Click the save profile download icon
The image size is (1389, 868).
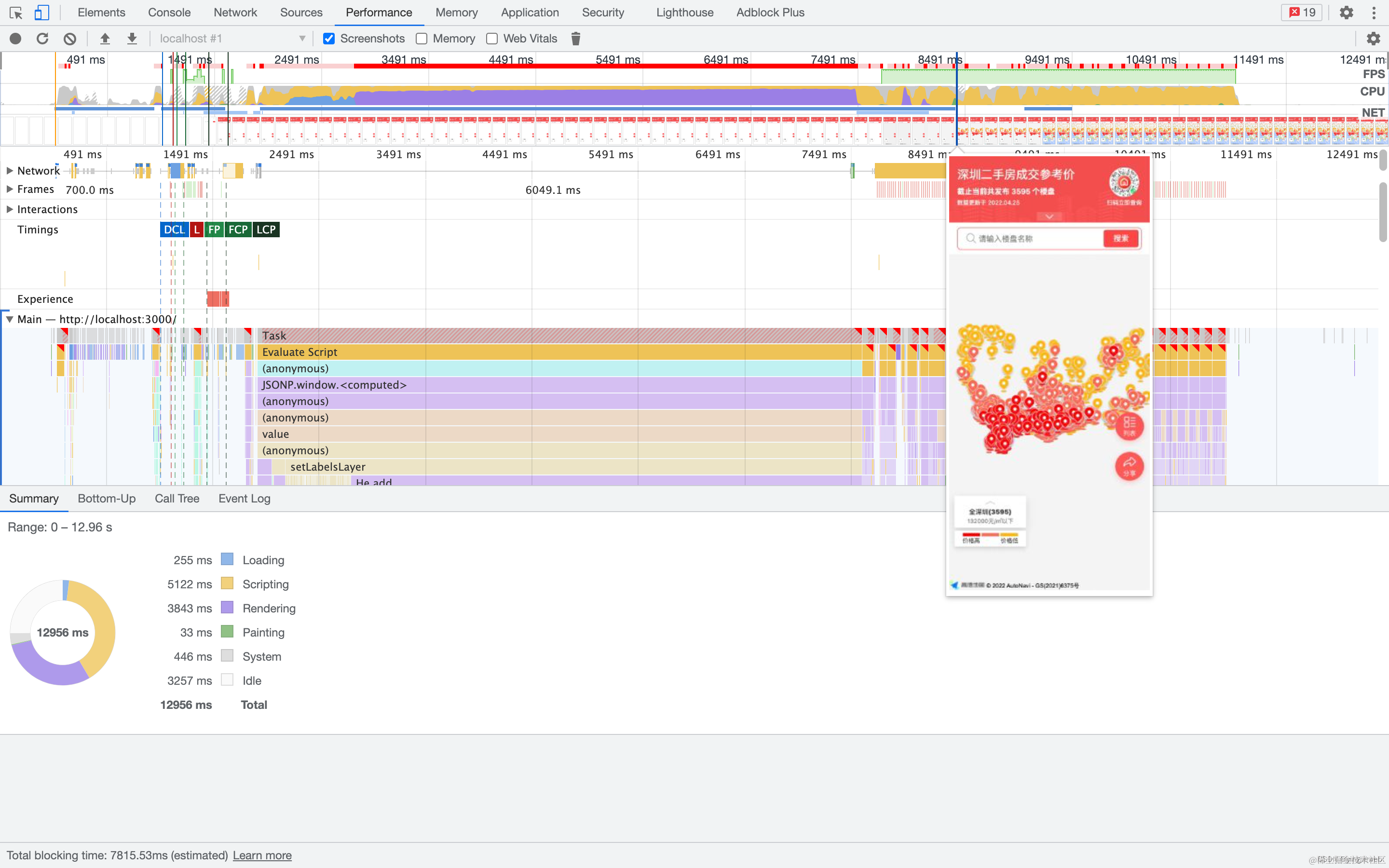click(x=132, y=39)
